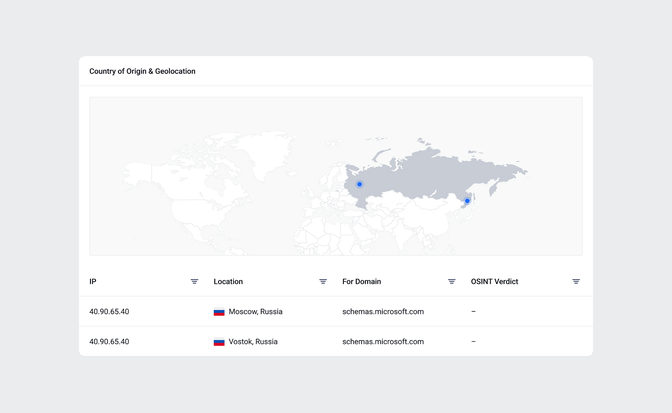The width and height of the screenshot is (672, 413).
Task: Select IP 40.90.65.40 in Moscow row
Action: click(x=109, y=311)
